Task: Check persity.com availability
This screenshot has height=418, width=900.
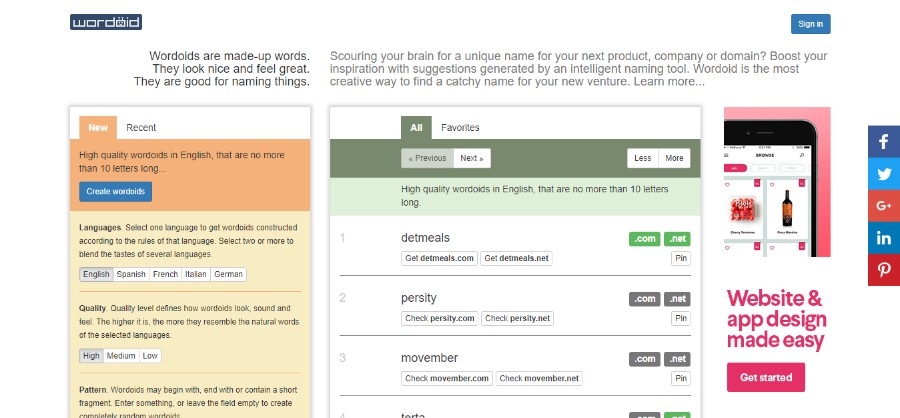Action: tap(440, 318)
